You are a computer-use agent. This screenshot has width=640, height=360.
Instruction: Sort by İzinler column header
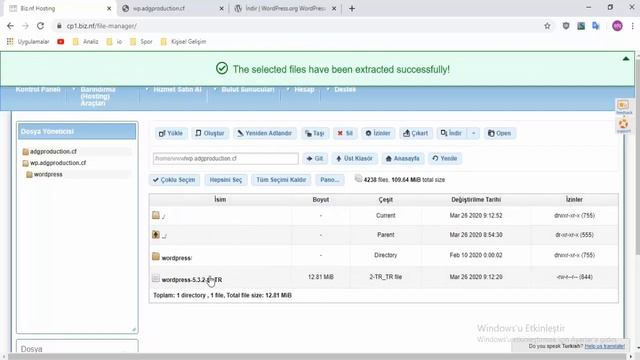(x=574, y=200)
